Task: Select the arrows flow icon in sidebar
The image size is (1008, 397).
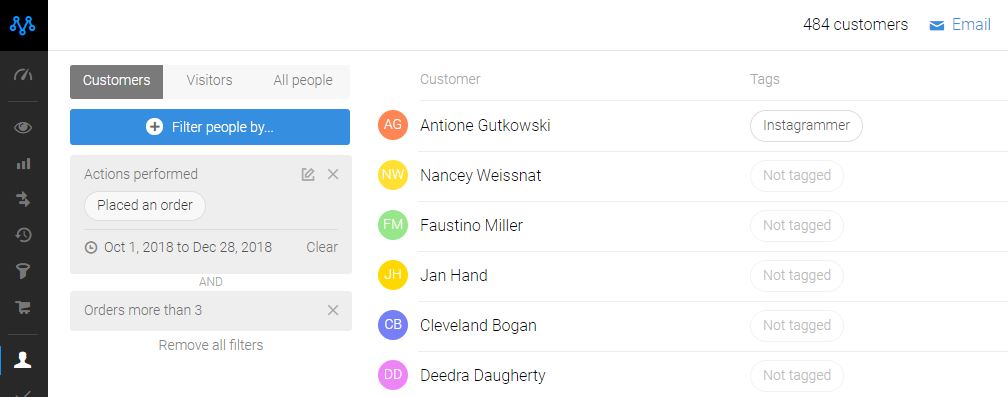Action: point(23,200)
